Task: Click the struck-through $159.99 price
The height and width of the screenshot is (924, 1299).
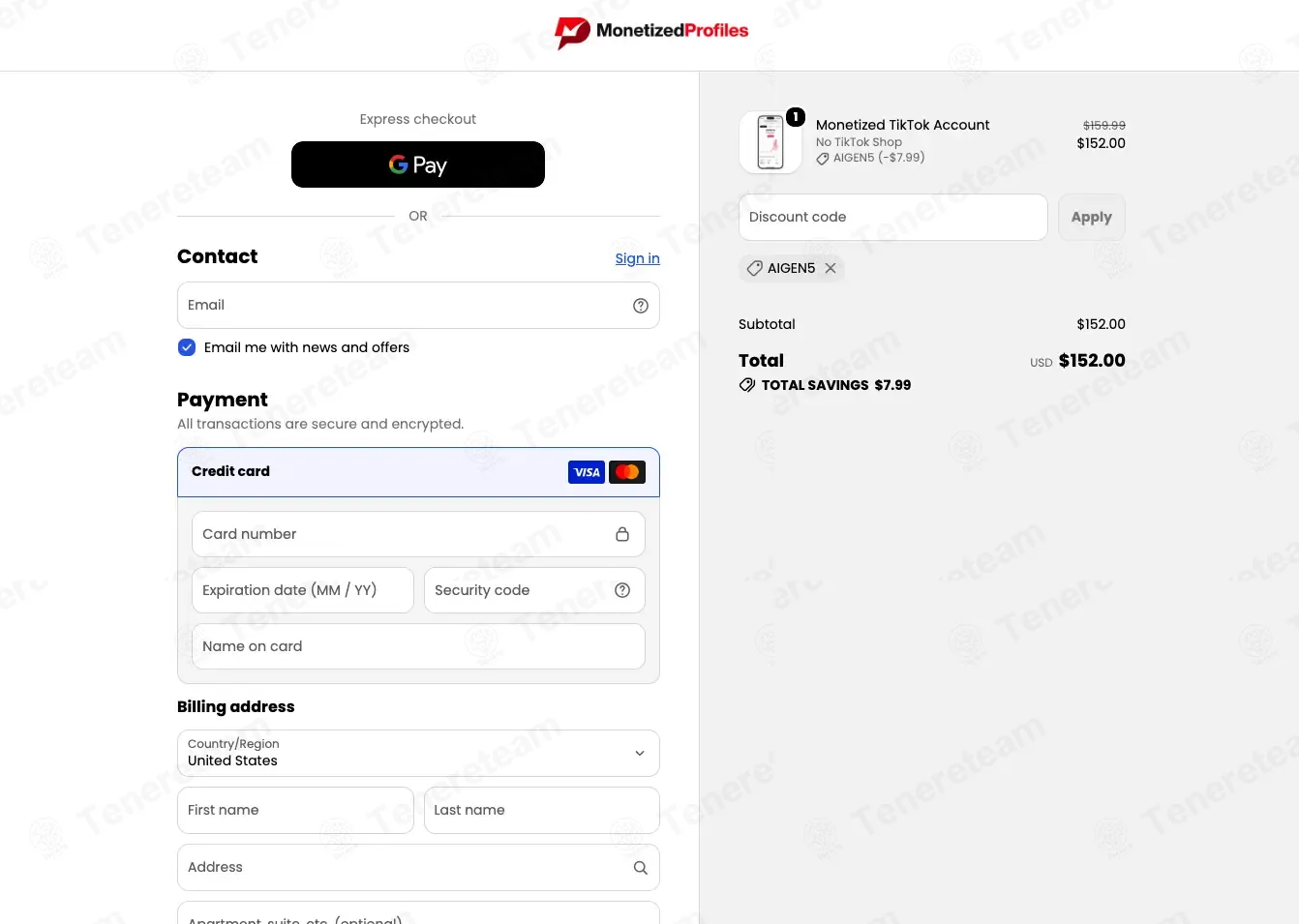Action: [1104, 125]
